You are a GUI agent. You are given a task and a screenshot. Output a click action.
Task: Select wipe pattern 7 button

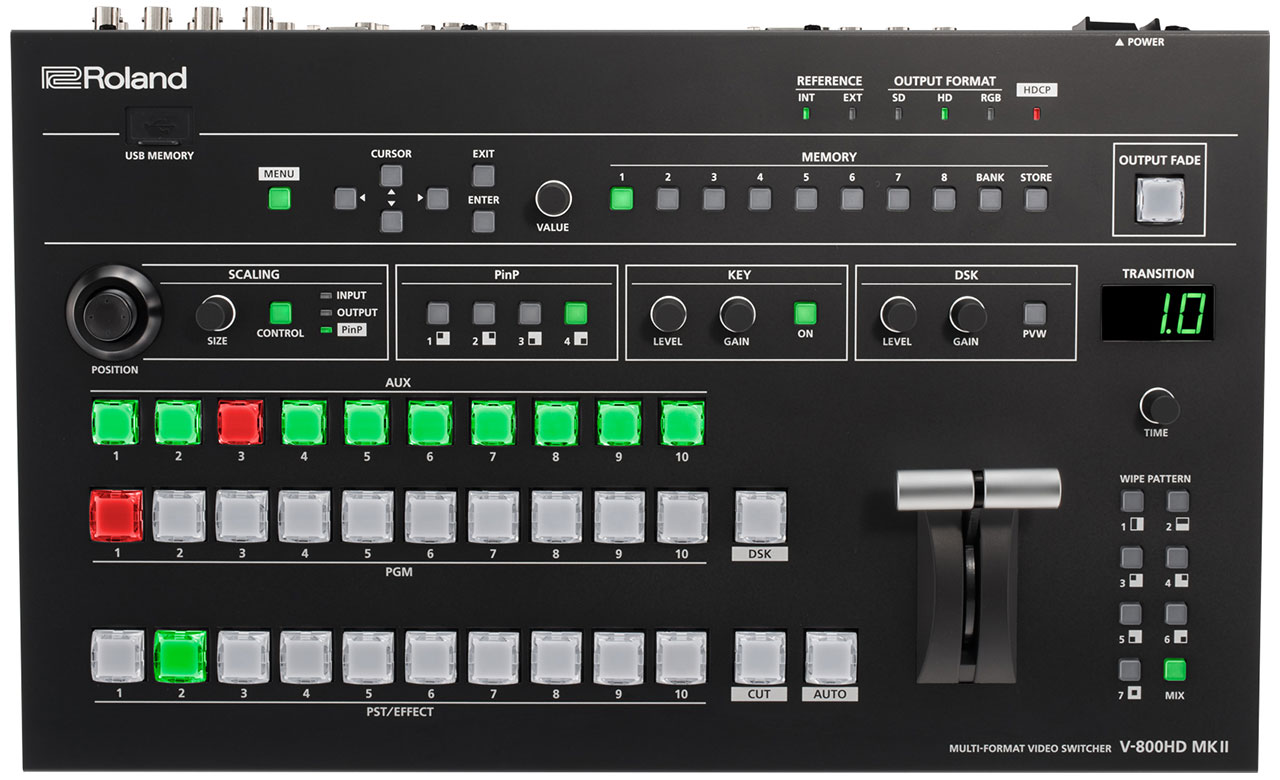(x=1131, y=670)
